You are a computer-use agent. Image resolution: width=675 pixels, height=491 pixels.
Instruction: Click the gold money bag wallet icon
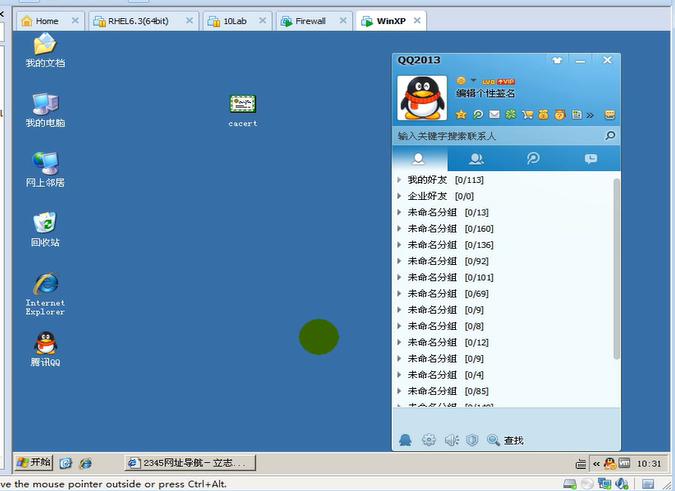point(543,114)
